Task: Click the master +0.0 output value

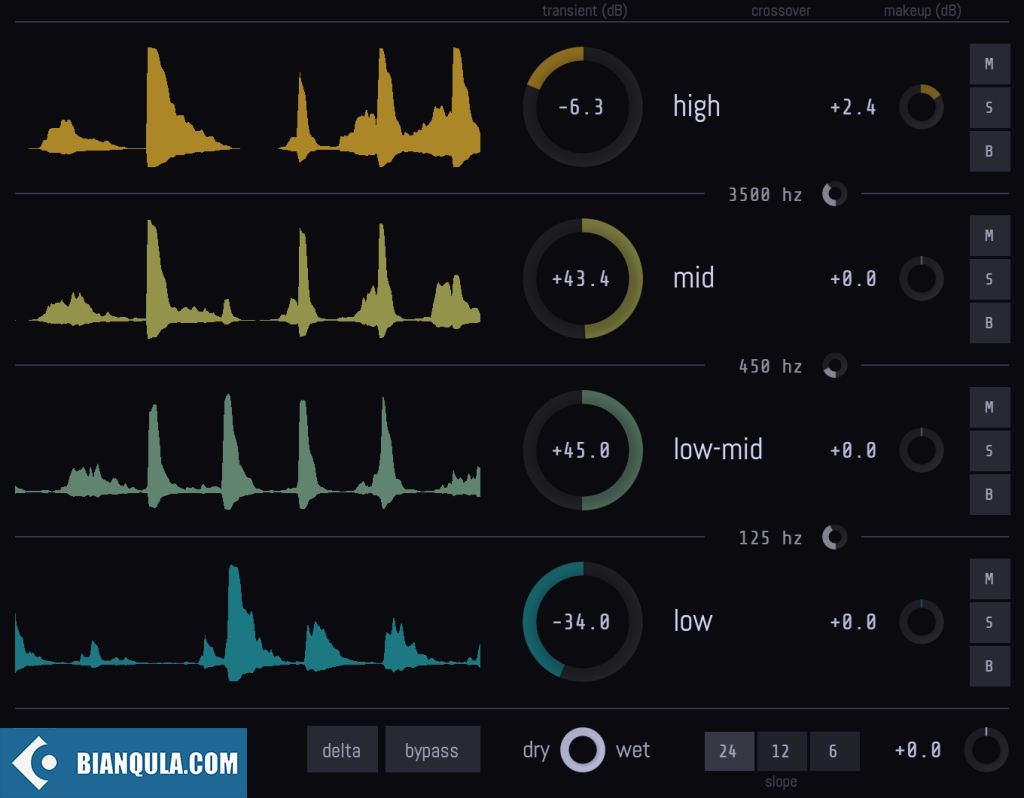Action: [x=918, y=750]
